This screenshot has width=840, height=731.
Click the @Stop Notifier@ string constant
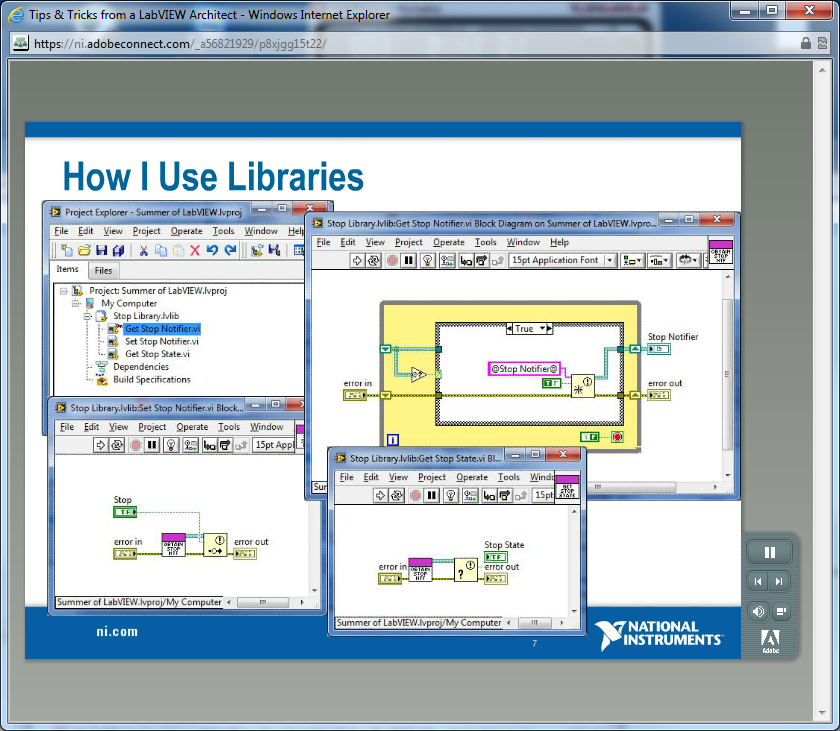tap(524, 368)
